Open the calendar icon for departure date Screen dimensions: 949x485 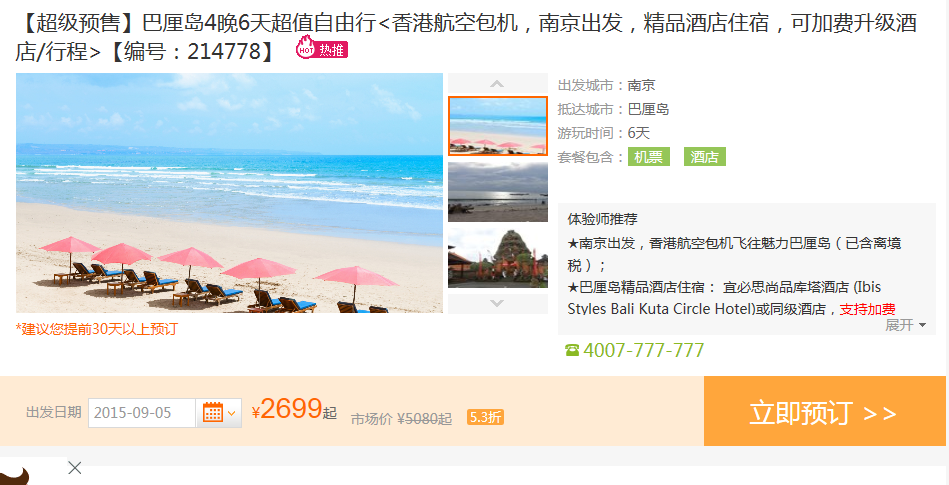212,413
